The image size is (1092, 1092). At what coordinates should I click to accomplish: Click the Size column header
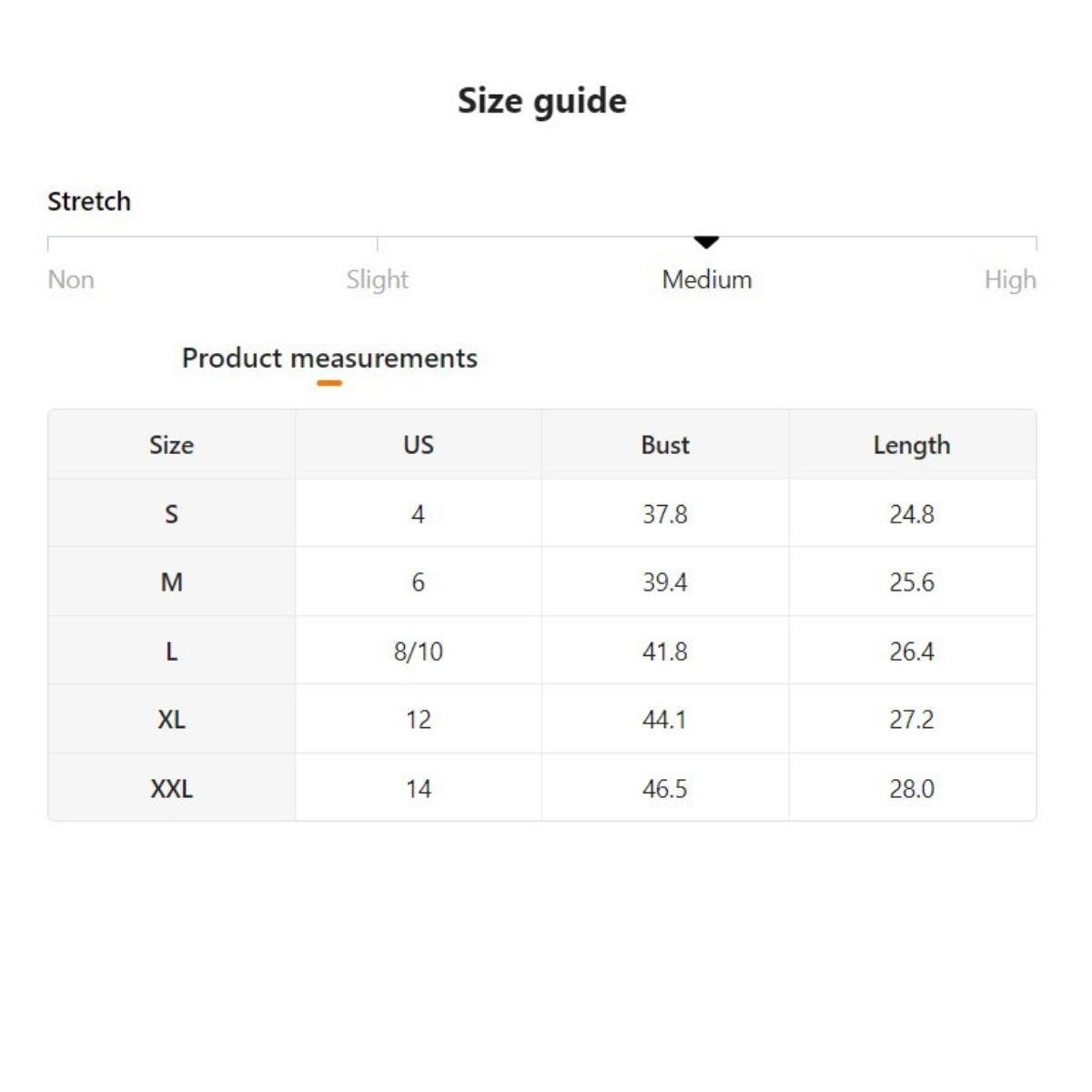(171, 445)
